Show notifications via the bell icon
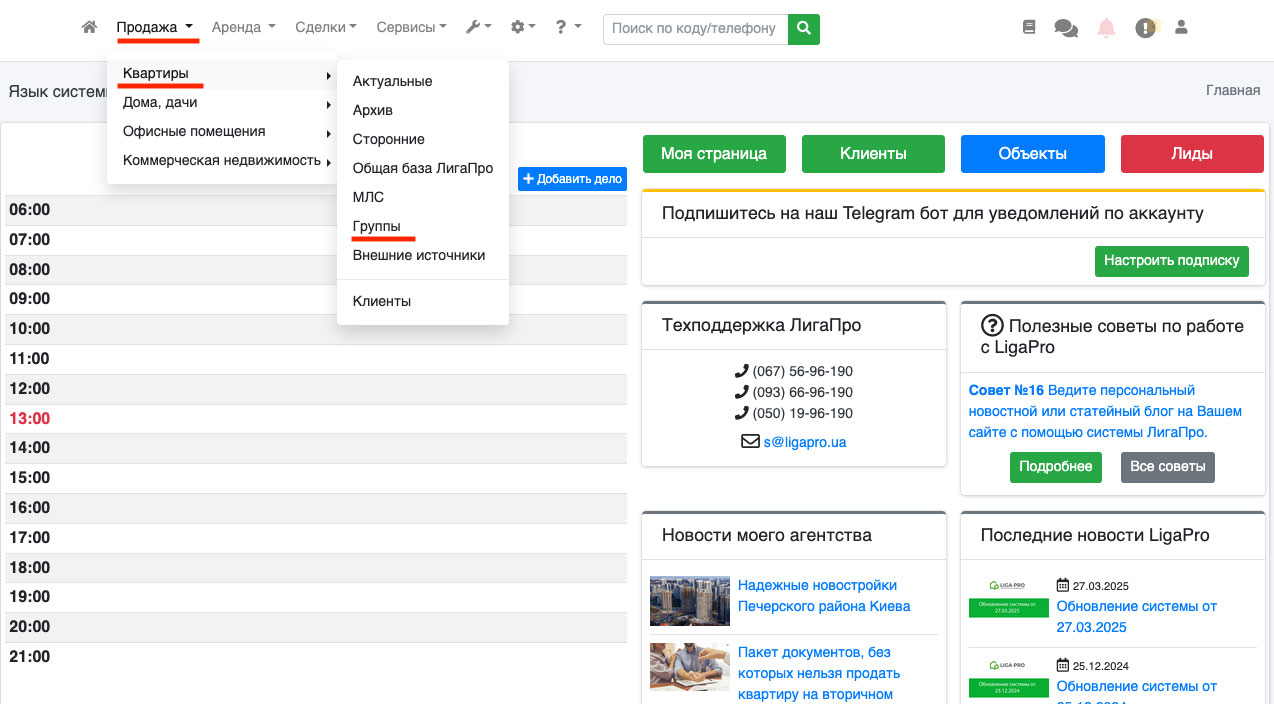The width and height of the screenshot is (1274, 704). pos(1106,28)
